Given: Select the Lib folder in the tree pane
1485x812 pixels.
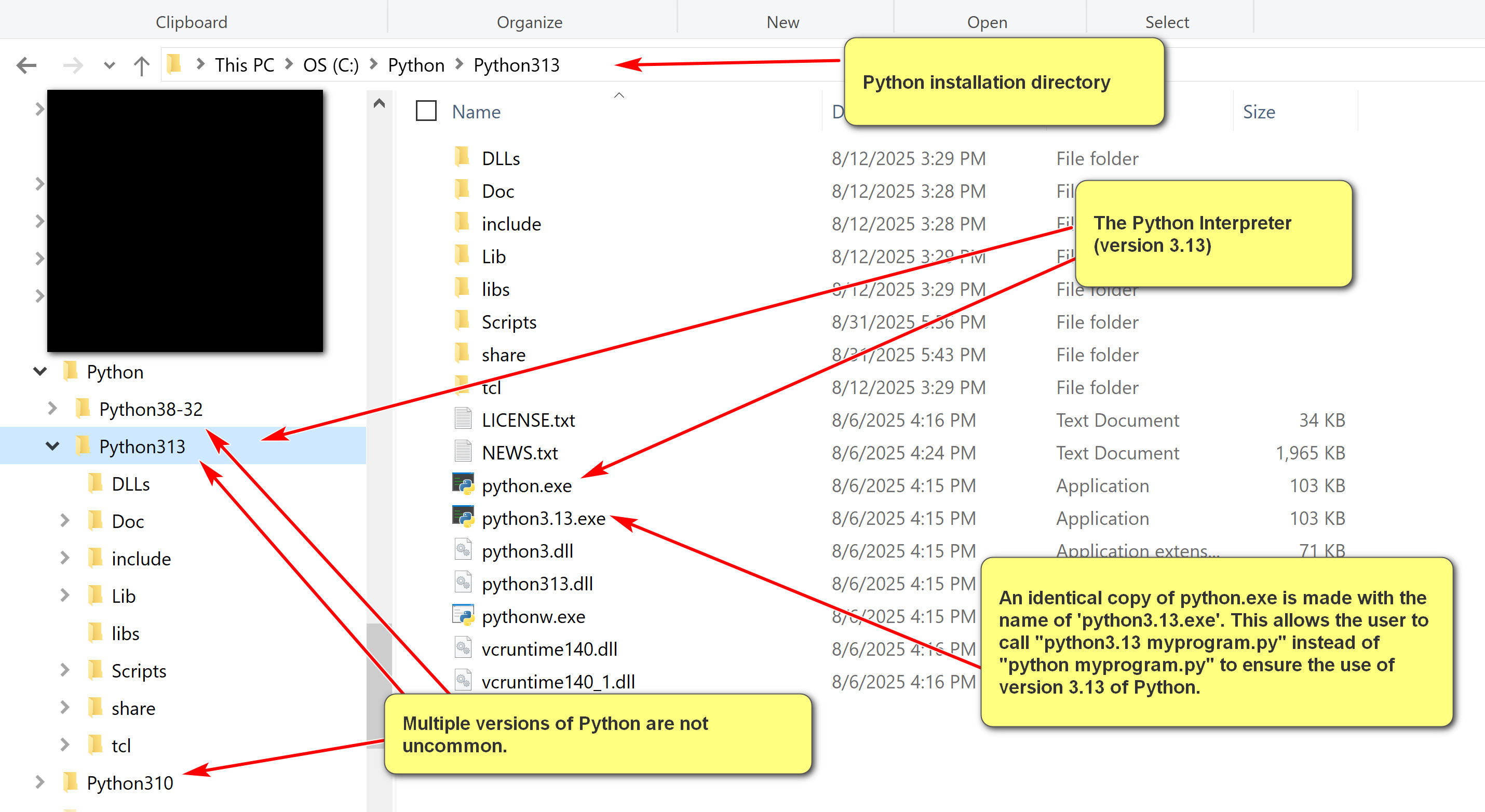Looking at the screenshot, I should click(x=124, y=596).
